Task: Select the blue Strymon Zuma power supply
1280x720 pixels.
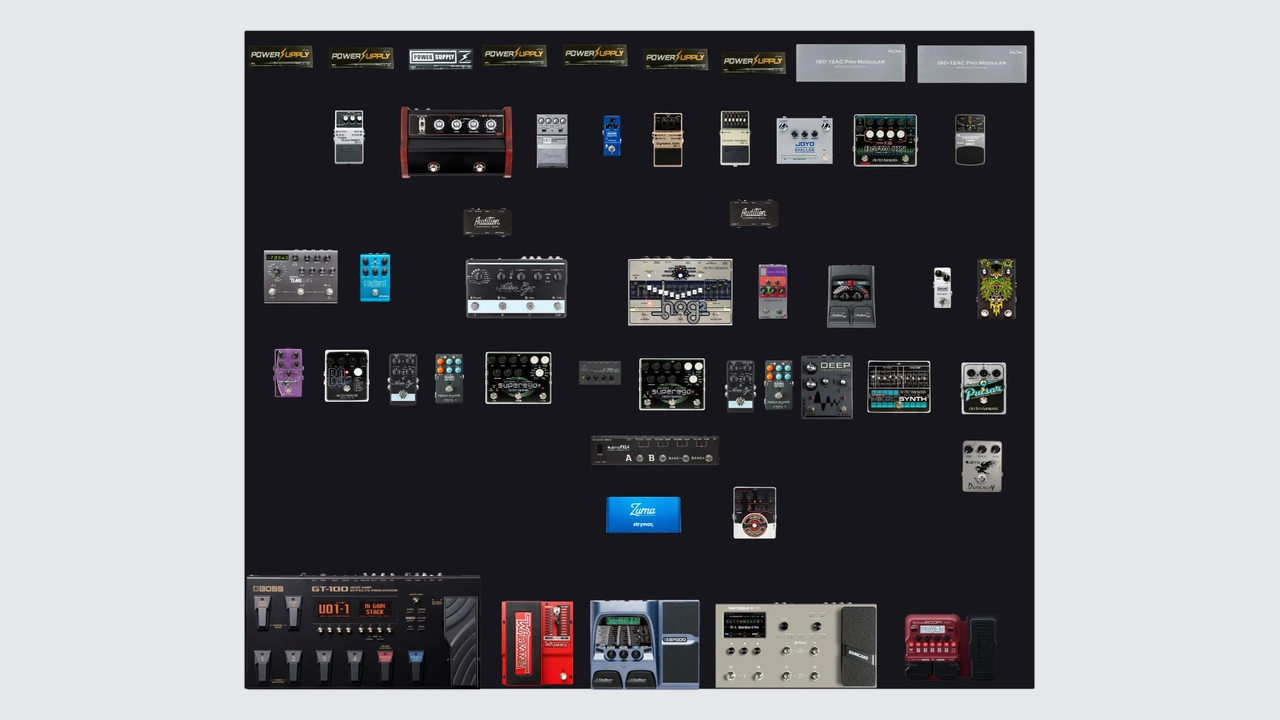Action: coord(643,514)
